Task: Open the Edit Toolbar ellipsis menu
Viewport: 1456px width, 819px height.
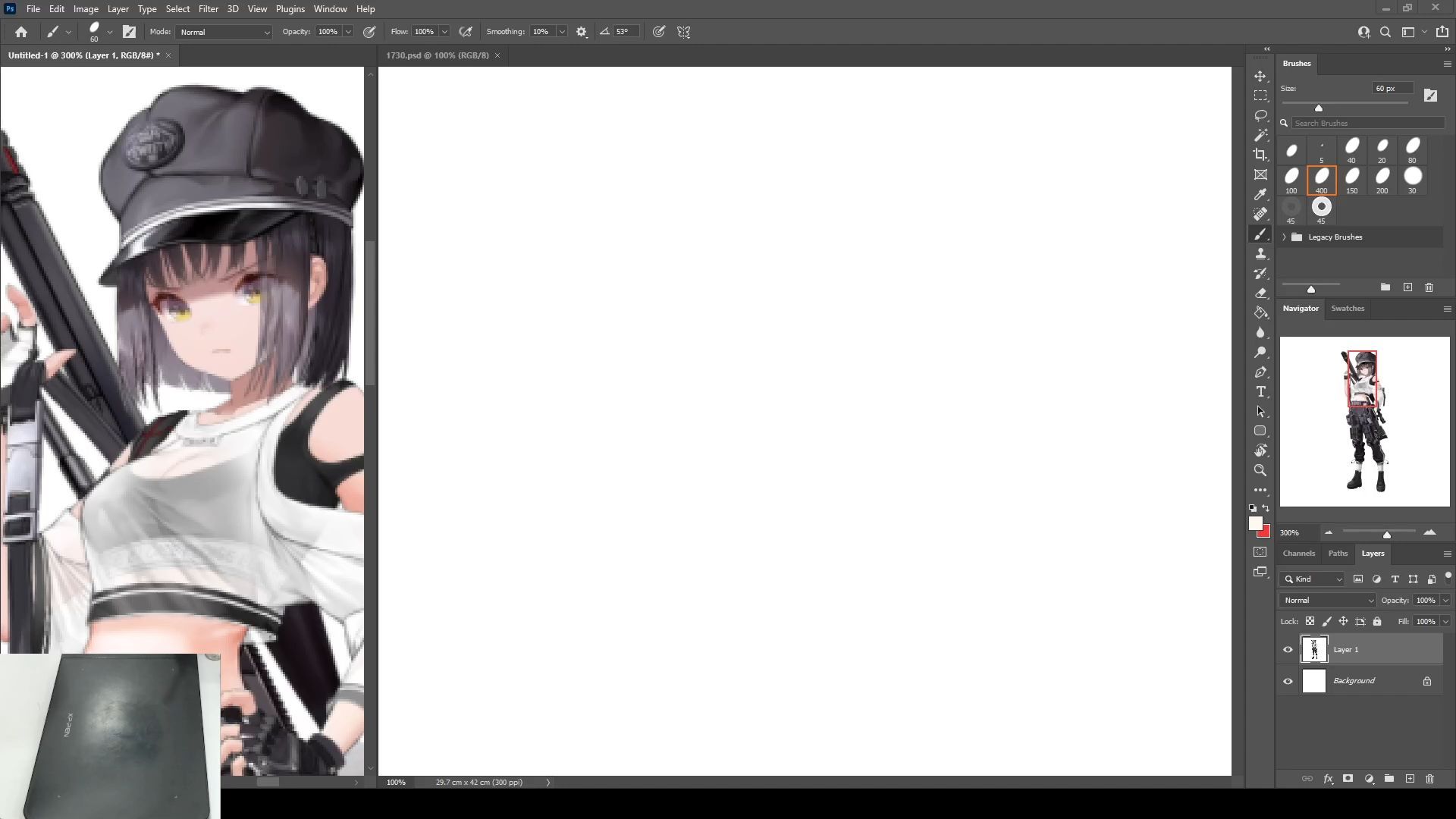Action: (x=1260, y=490)
